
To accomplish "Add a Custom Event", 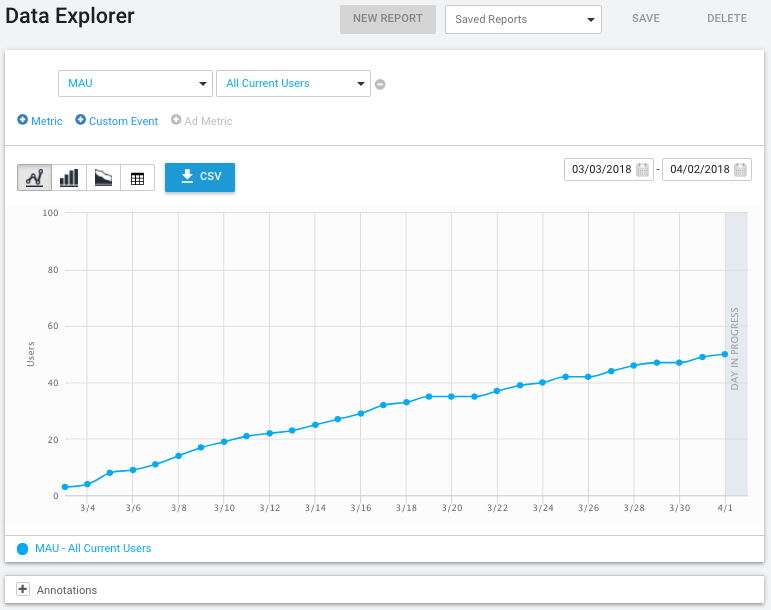I will point(116,121).
